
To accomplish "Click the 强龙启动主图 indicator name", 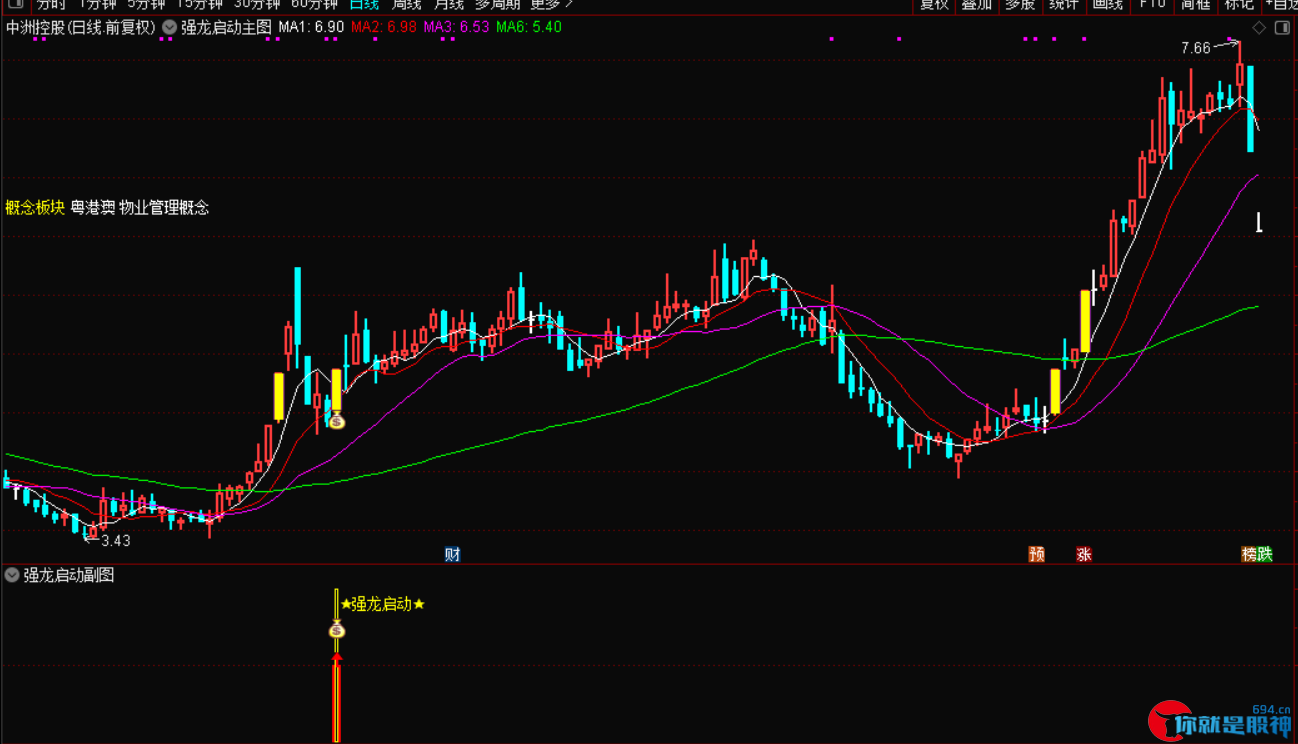I will coord(226,28).
